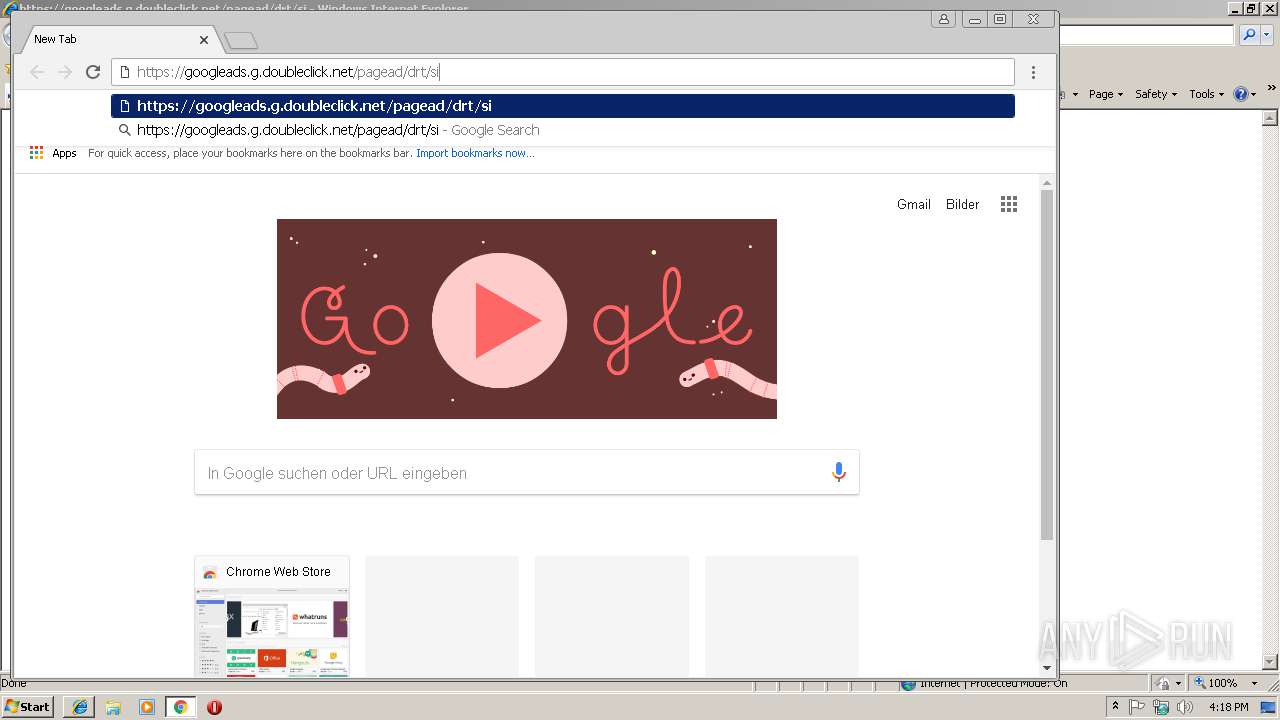Click the red Opera icon in taskbar
The image size is (1280, 720).
point(214,707)
